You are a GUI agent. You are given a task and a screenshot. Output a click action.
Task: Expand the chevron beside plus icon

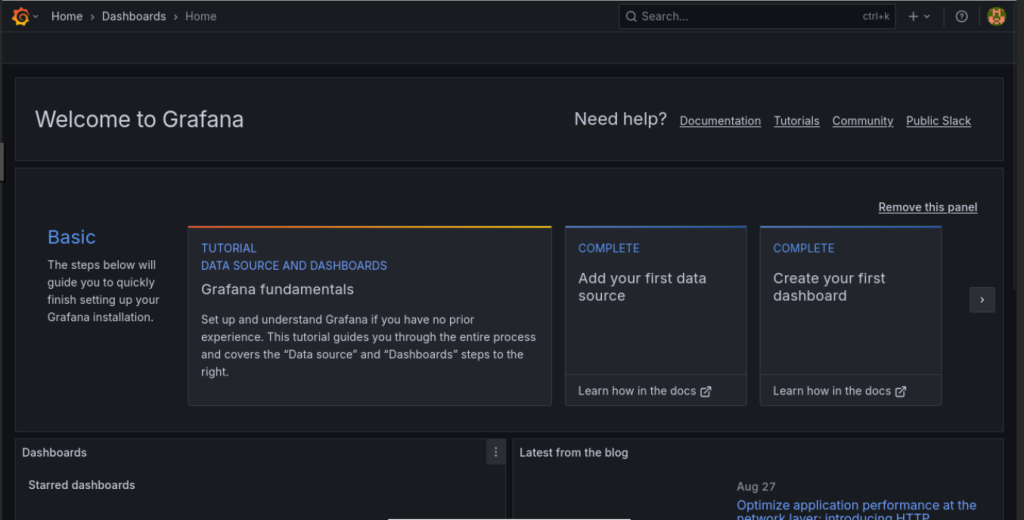click(927, 16)
